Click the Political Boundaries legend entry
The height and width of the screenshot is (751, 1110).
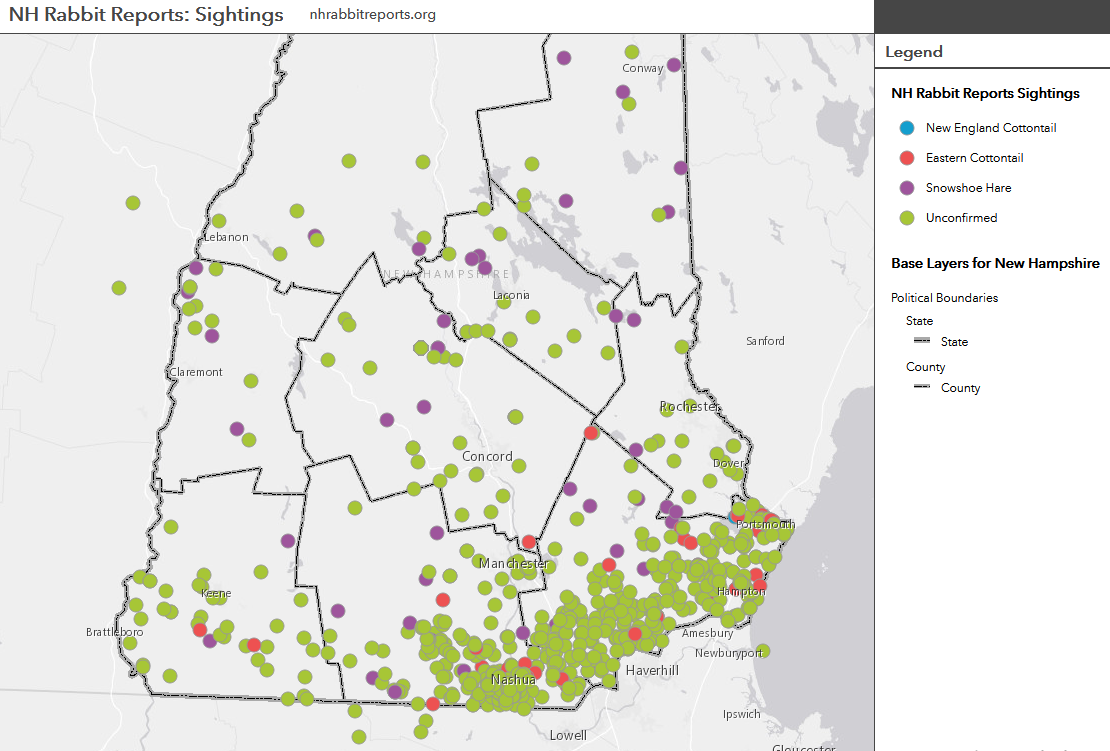[x=944, y=298]
